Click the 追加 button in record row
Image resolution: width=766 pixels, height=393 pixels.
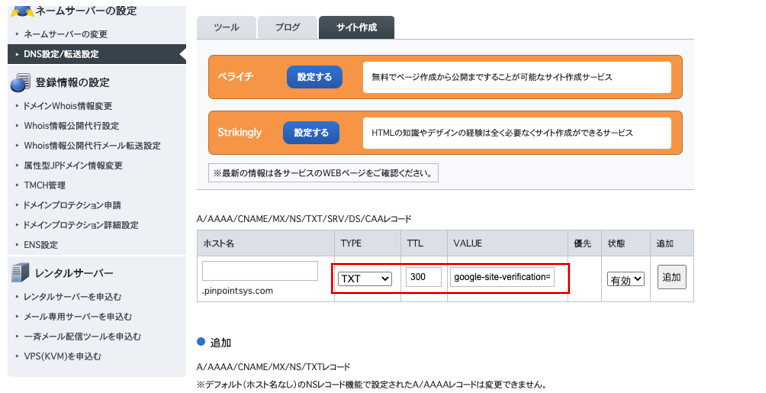tap(672, 277)
